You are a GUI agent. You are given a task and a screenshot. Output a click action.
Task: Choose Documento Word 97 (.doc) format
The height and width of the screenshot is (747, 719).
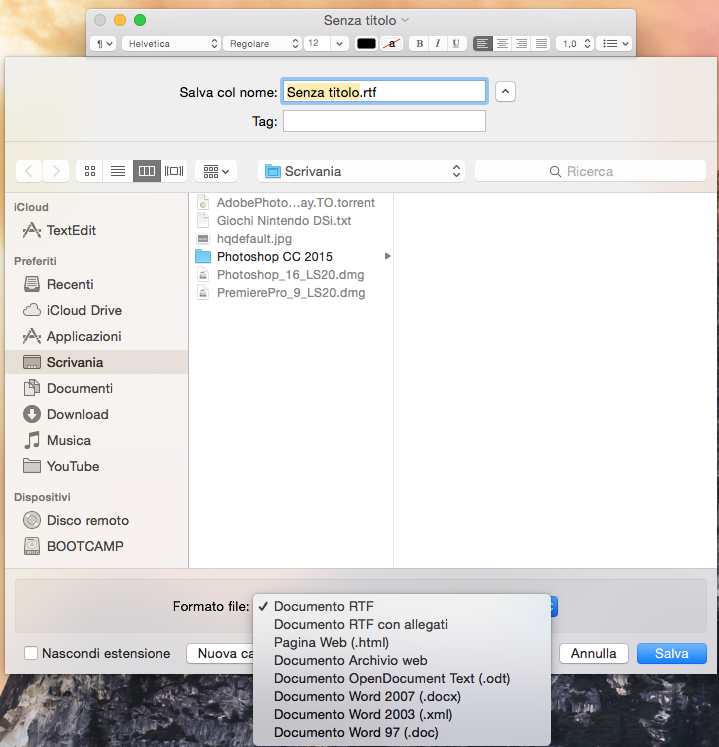pyautogui.click(x=402, y=732)
